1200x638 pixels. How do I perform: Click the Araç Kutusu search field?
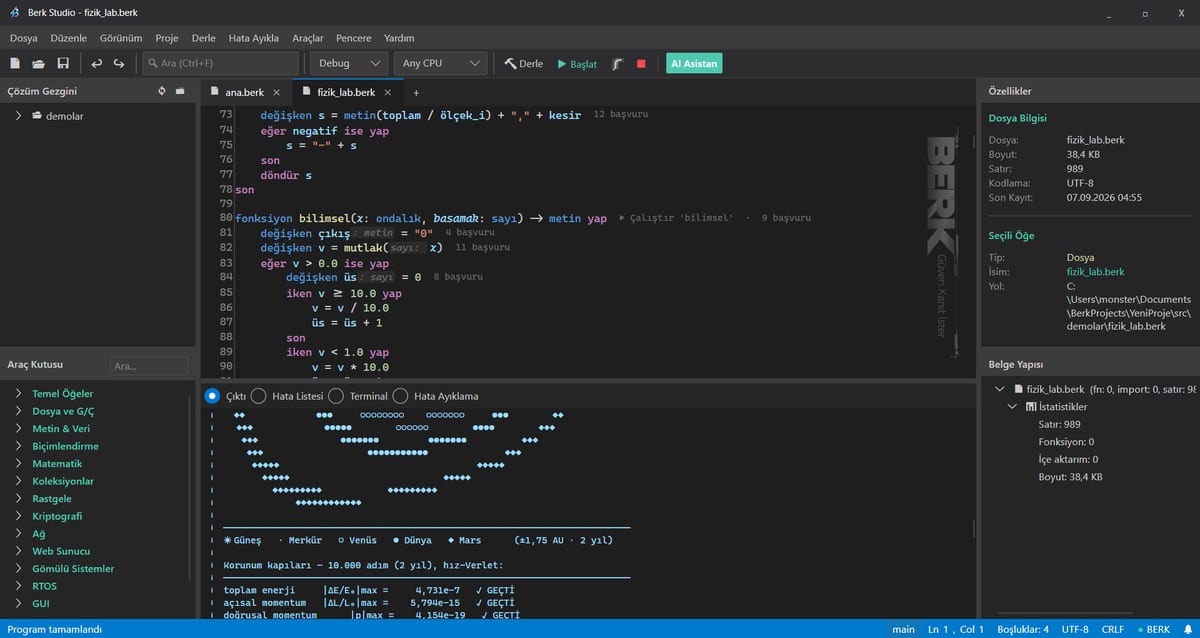(149, 366)
